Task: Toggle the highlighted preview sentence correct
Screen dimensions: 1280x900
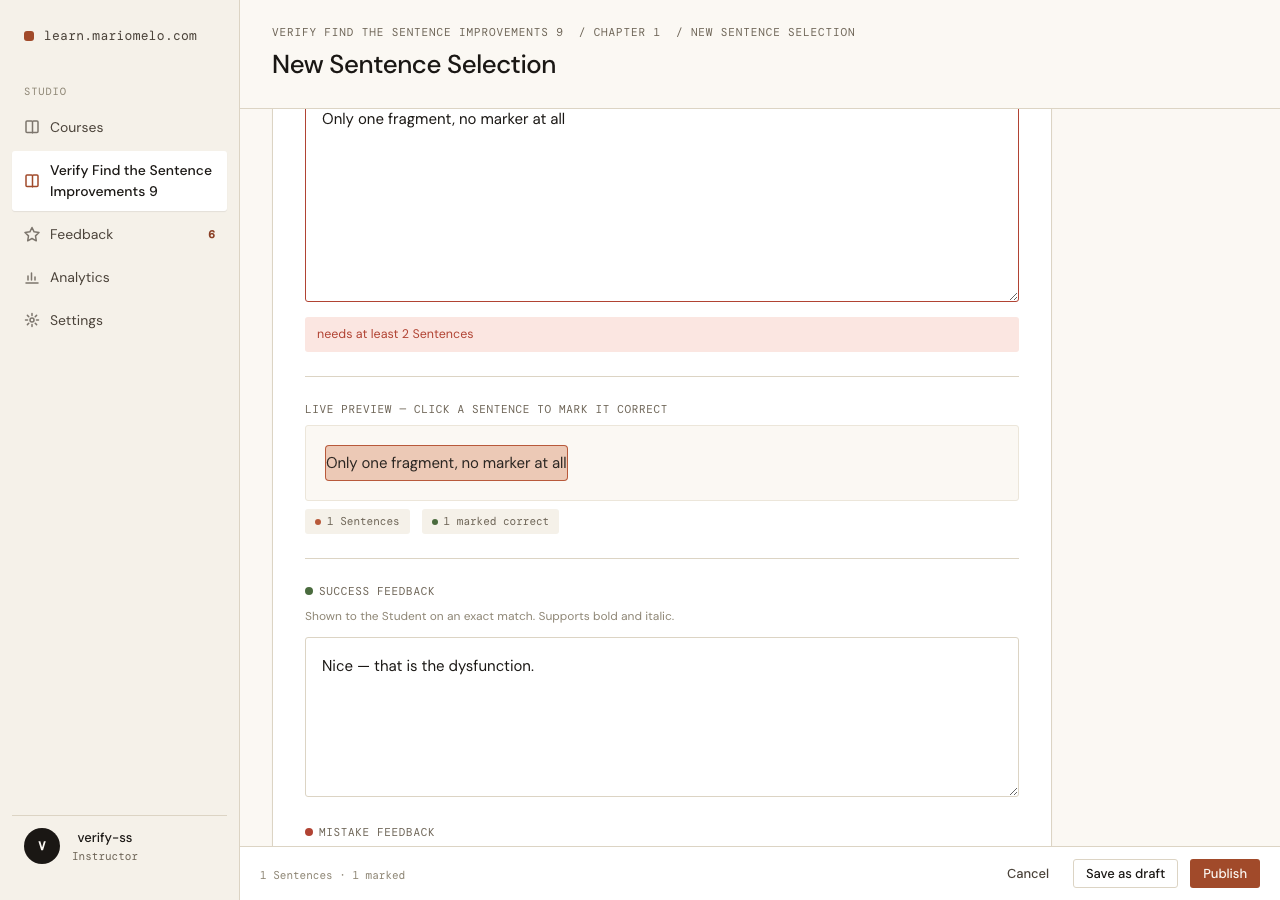Action: 446,463
